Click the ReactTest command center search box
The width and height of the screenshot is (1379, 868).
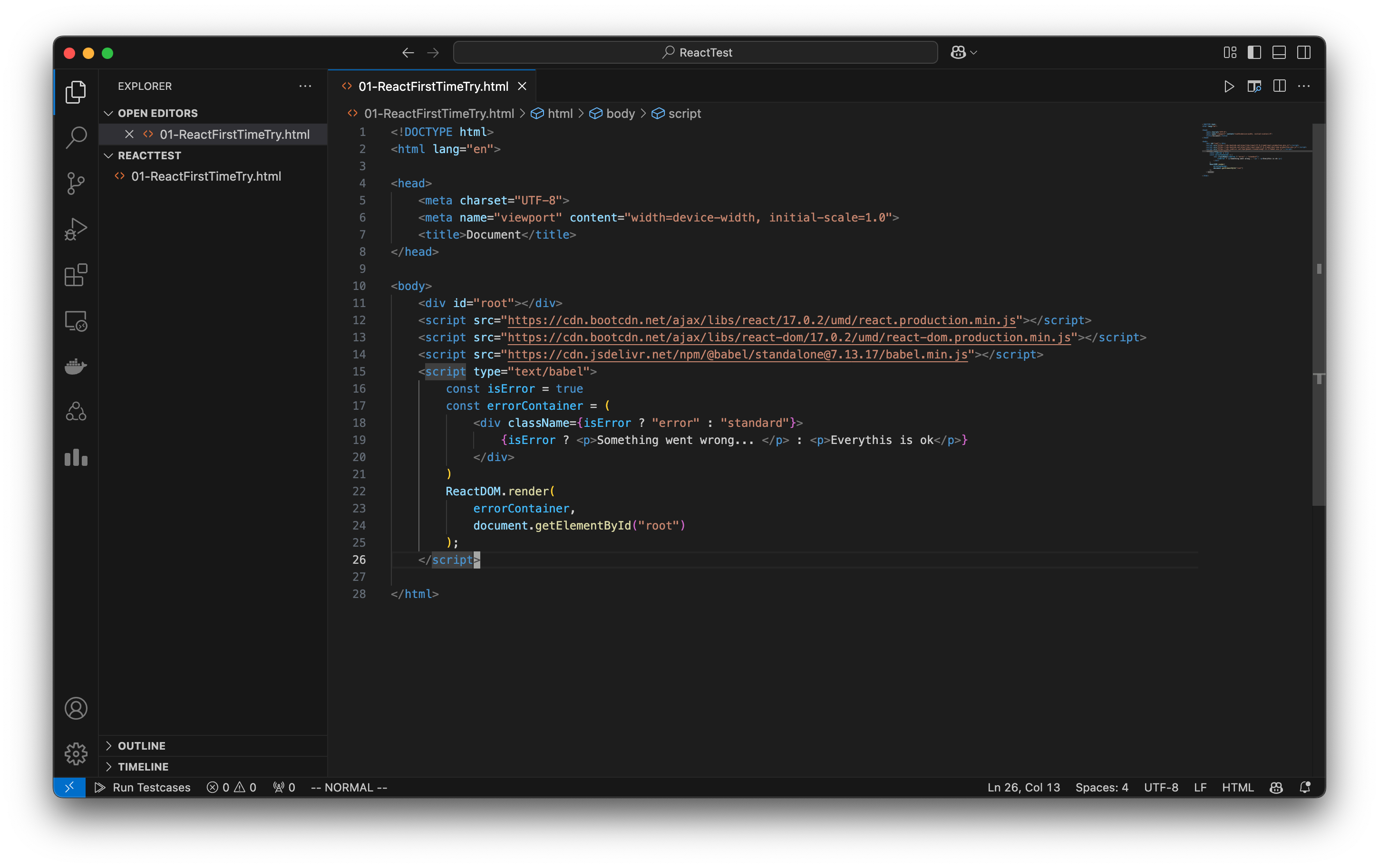[x=695, y=52]
